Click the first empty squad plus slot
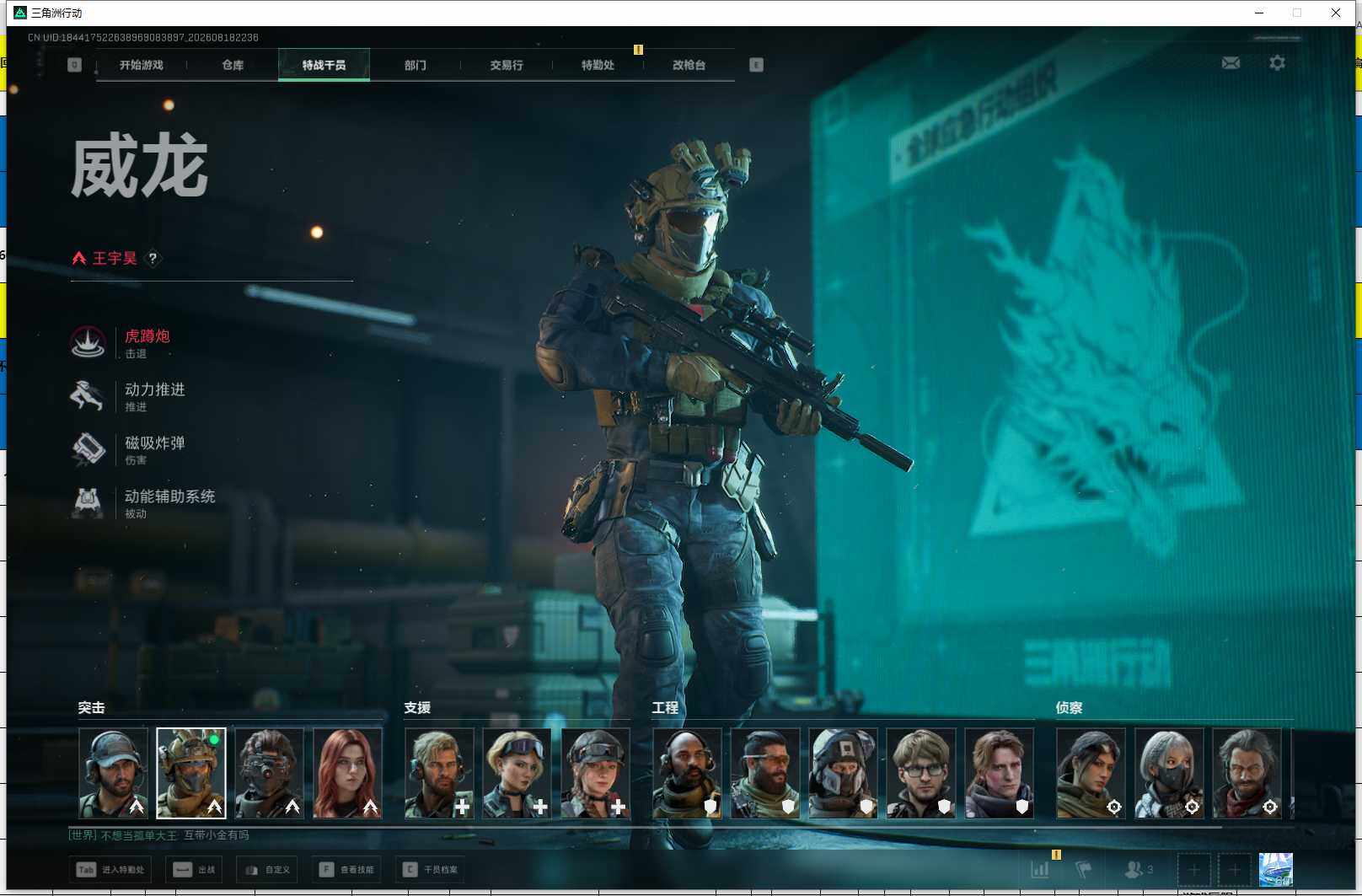Viewport: 1362px width, 896px height. point(1193,870)
